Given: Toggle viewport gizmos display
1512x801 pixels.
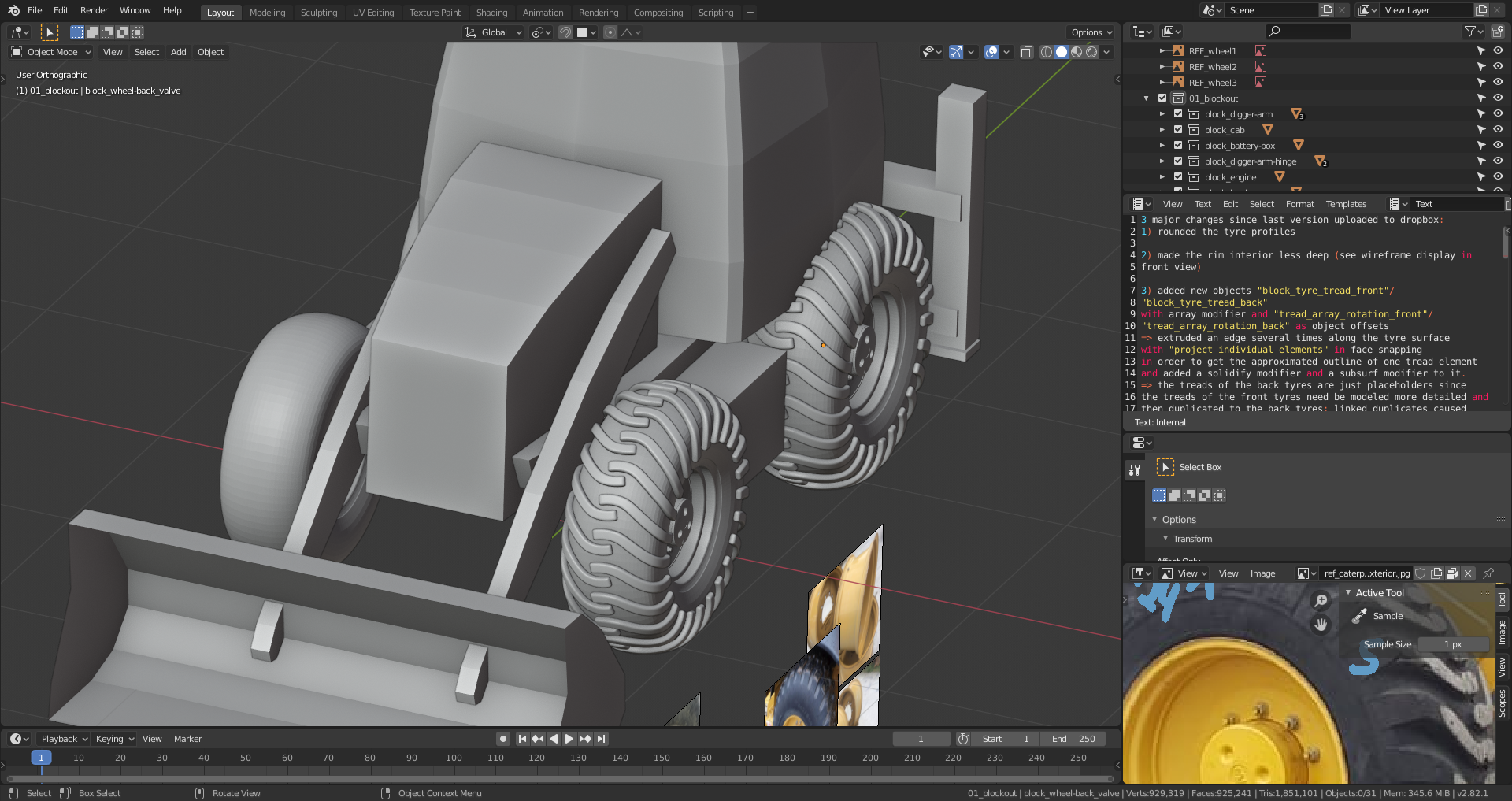Looking at the screenshot, I should [x=955, y=52].
